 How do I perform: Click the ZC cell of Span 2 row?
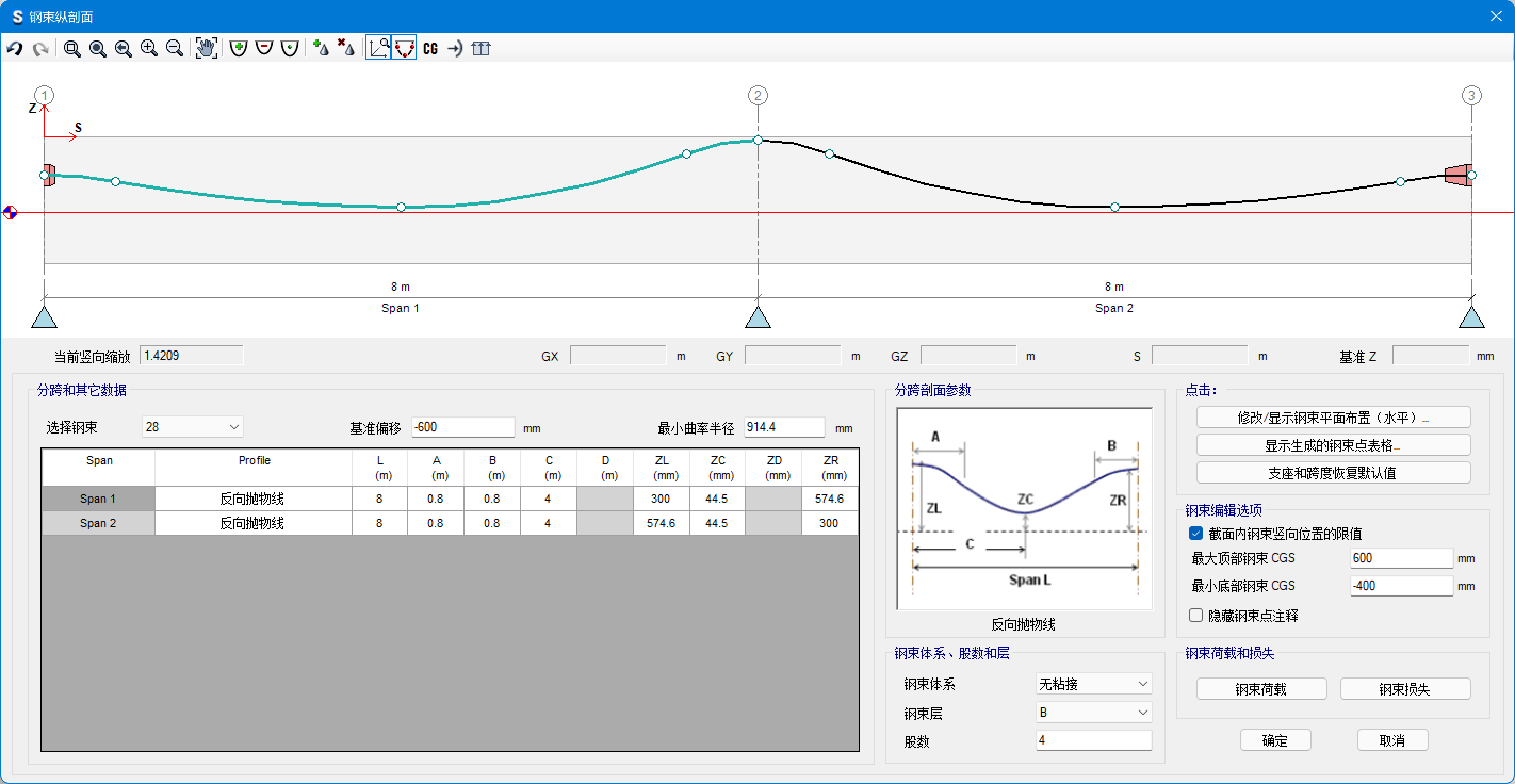[716, 523]
